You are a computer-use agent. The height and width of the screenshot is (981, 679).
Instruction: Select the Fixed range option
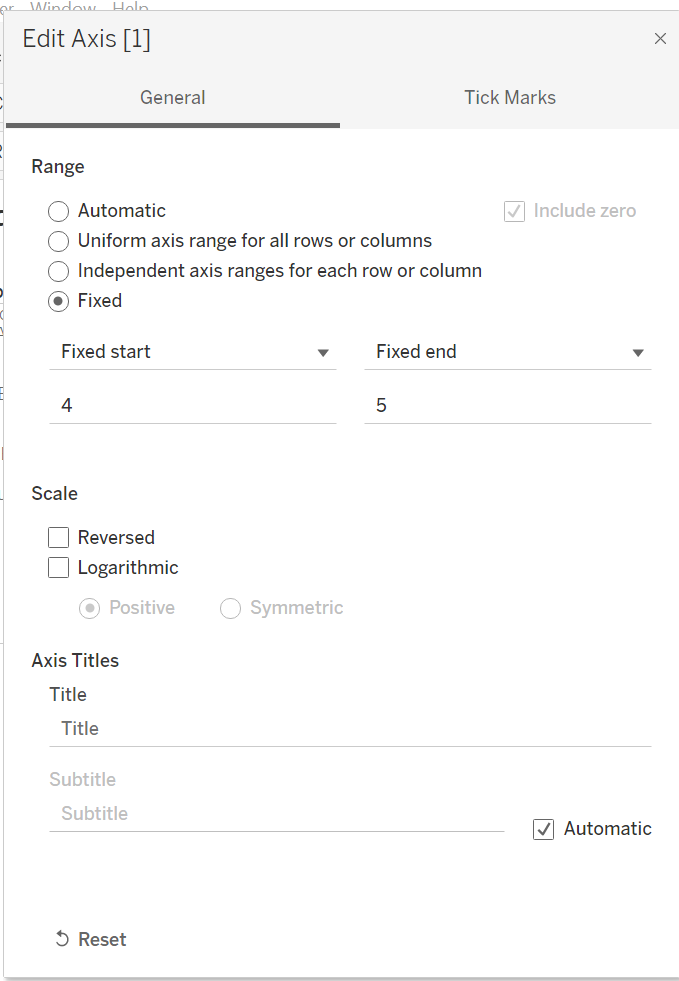tap(58, 301)
